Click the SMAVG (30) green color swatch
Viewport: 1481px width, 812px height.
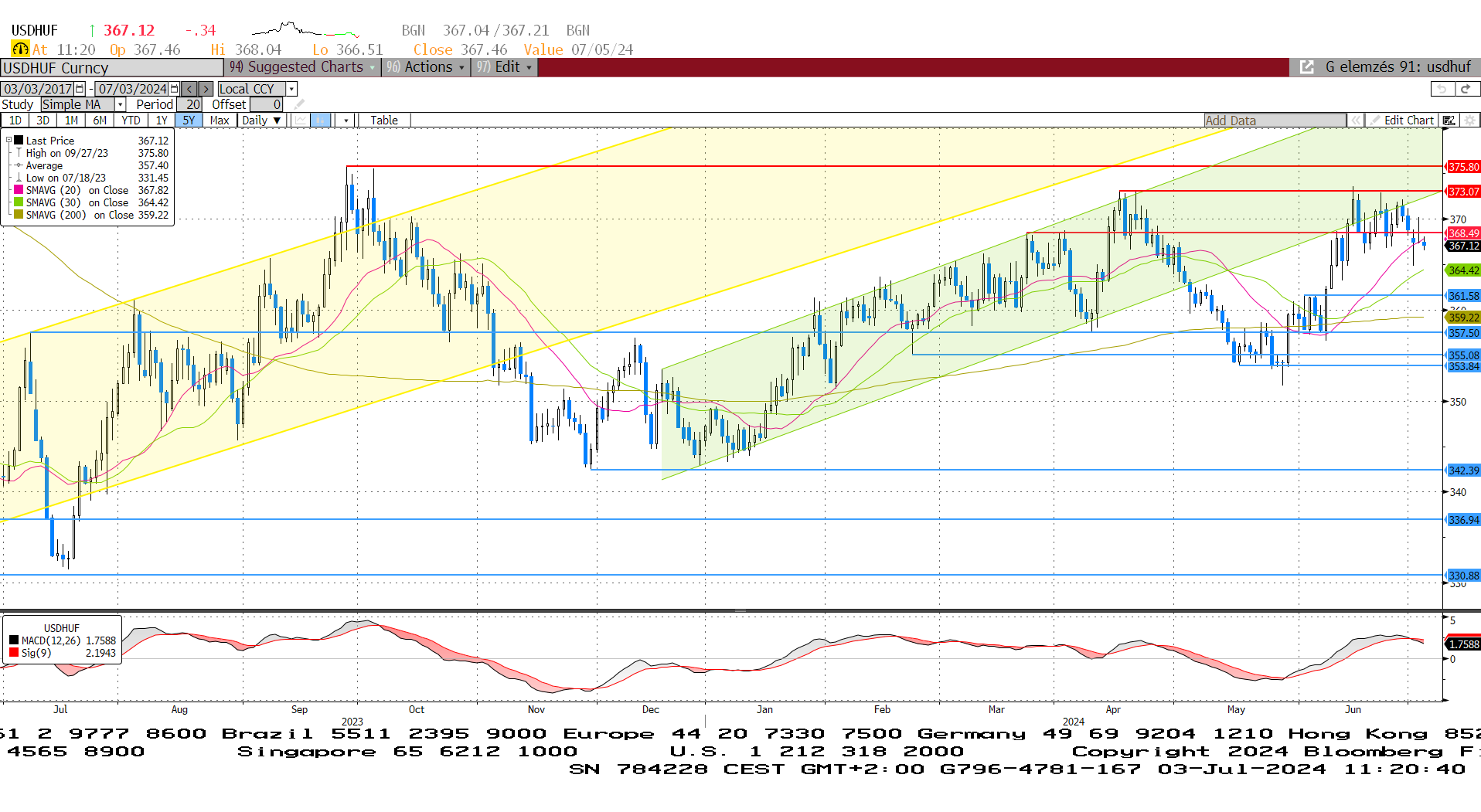19,202
